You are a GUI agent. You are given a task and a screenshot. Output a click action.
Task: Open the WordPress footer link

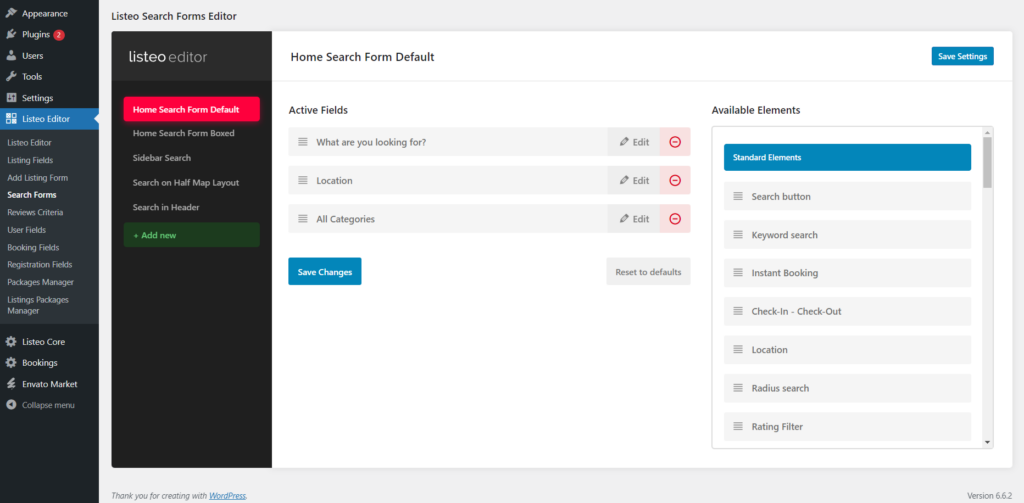point(227,496)
